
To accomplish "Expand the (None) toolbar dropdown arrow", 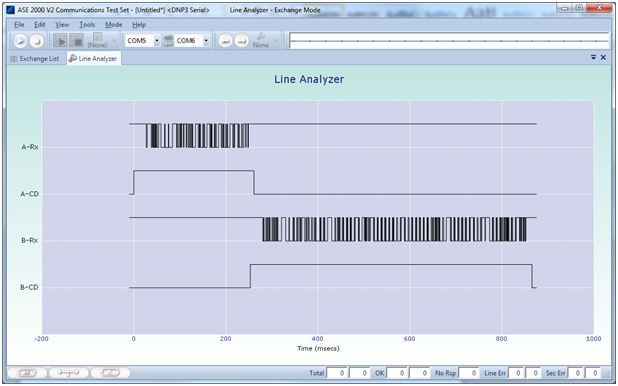I will (x=114, y=41).
